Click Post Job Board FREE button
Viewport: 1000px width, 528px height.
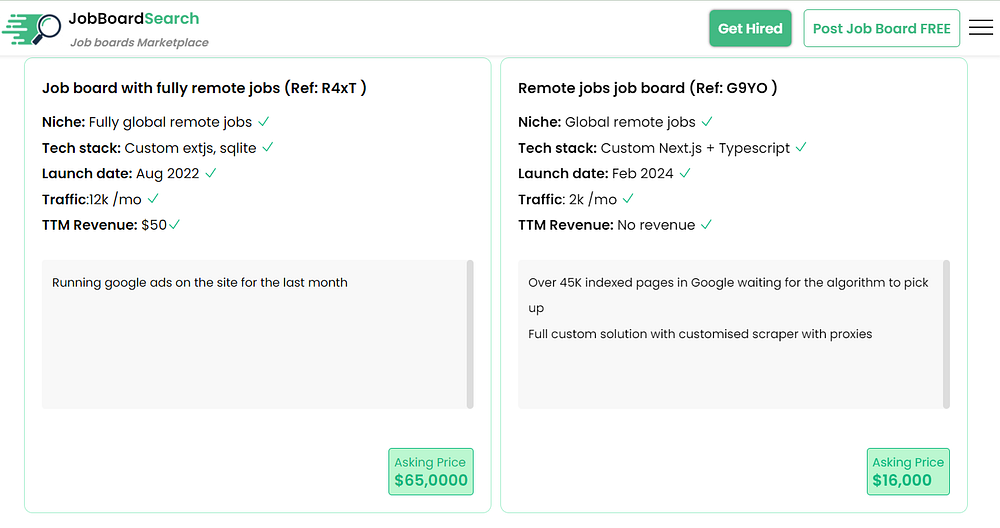(881, 28)
